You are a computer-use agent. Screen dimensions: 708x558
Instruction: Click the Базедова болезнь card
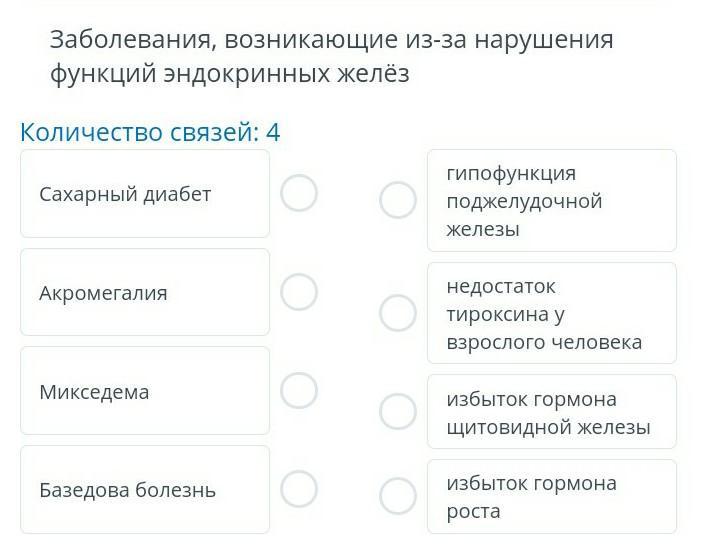145,490
